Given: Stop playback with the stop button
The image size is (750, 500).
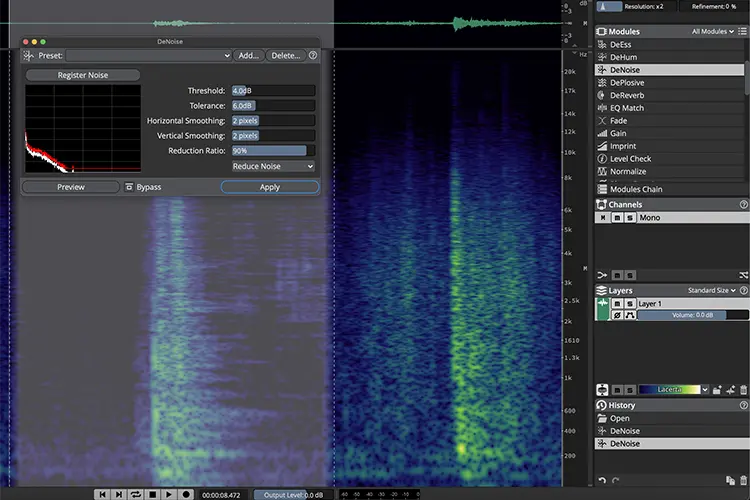Looking at the screenshot, I should pyautogui.click(x=153, y=494).
